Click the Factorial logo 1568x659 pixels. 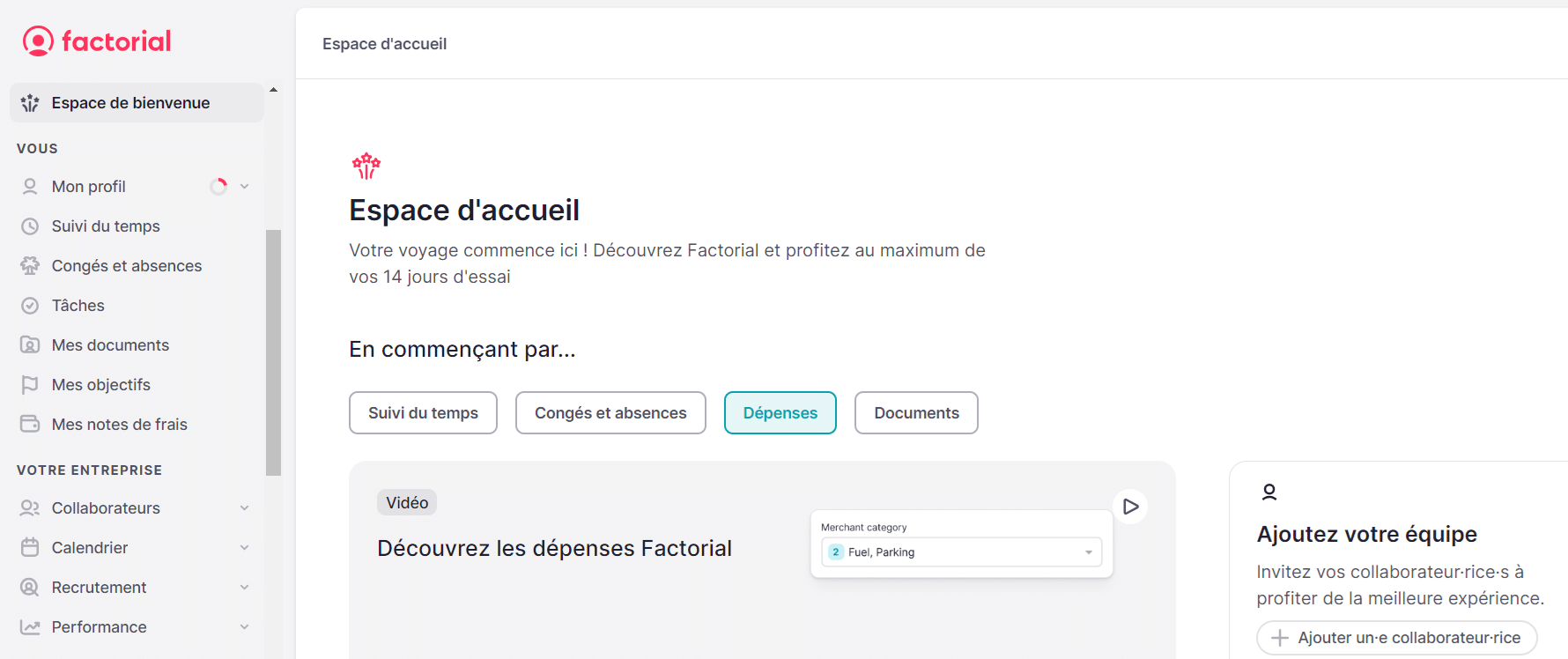tap(97, 41)
